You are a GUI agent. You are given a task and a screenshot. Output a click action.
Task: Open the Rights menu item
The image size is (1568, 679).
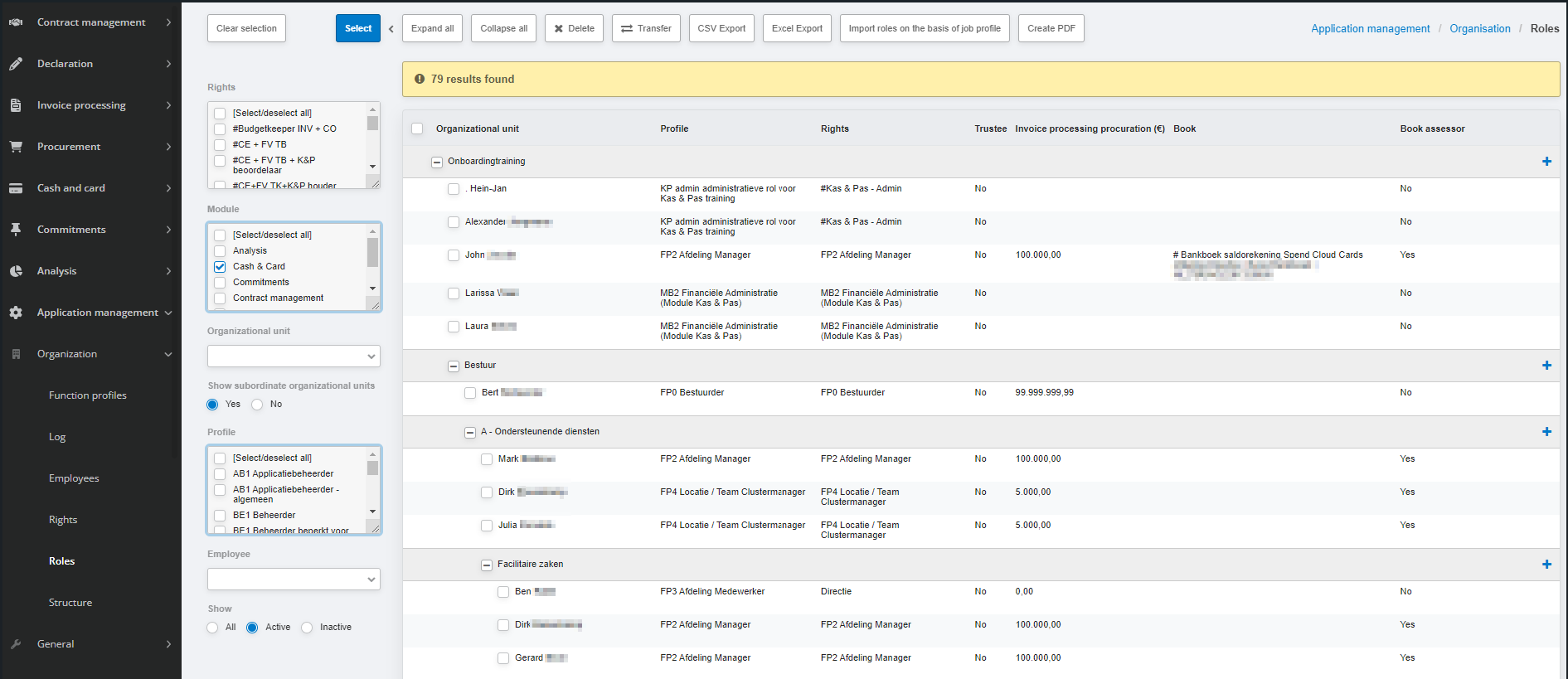tap(63, 520)
